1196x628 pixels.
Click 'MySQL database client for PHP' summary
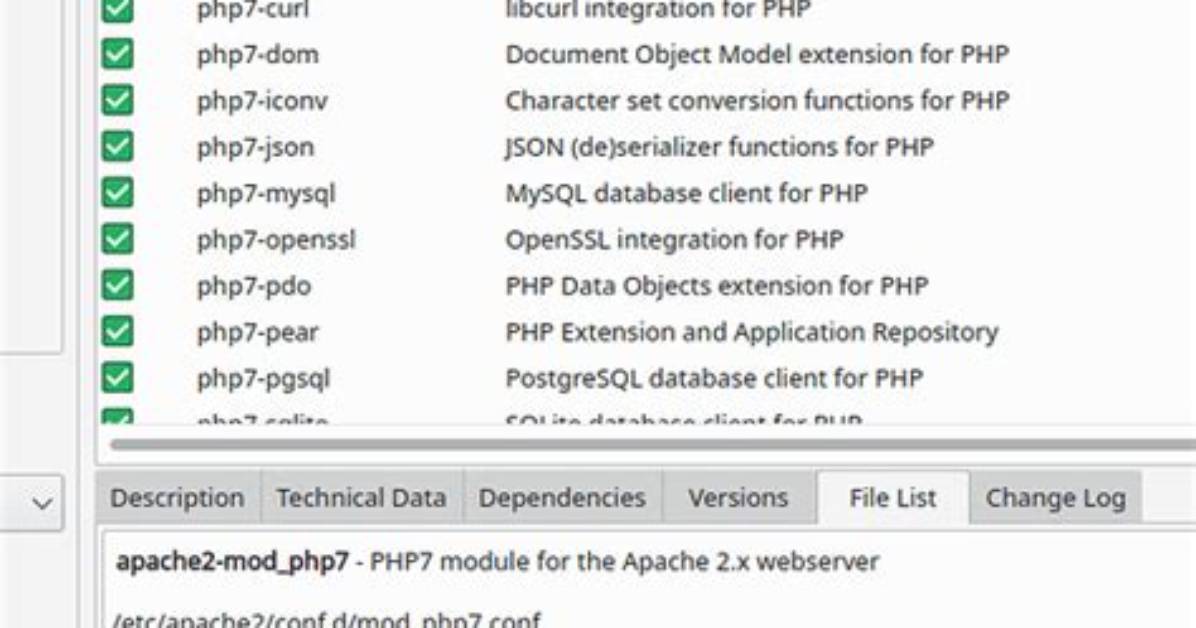point(686,193)
